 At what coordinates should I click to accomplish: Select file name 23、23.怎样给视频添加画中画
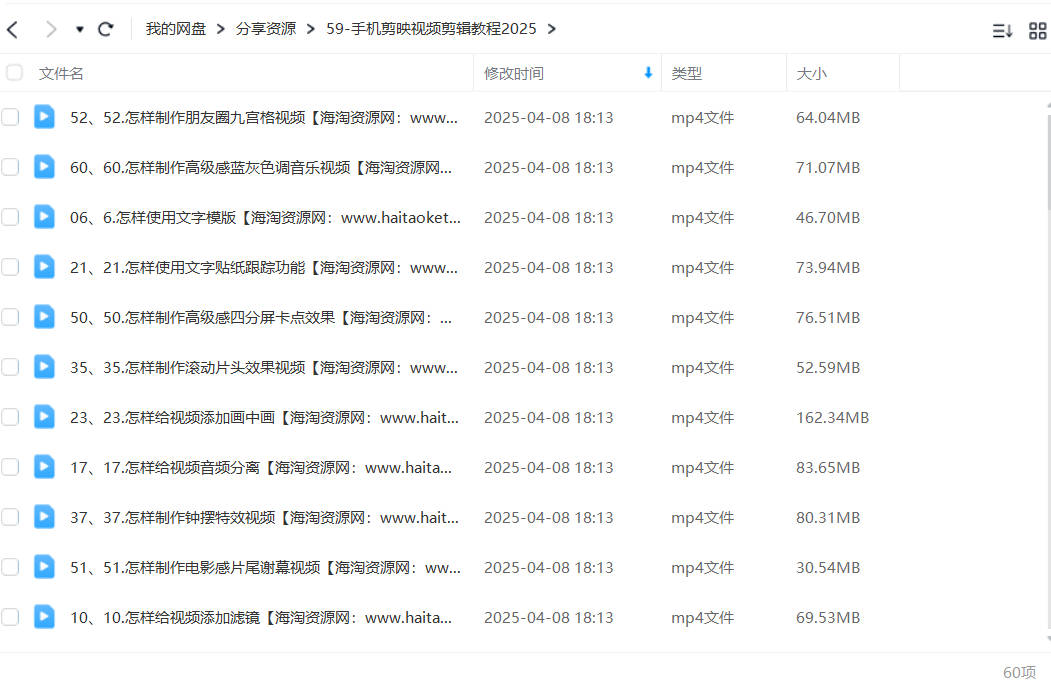click(x=265, y=418)
